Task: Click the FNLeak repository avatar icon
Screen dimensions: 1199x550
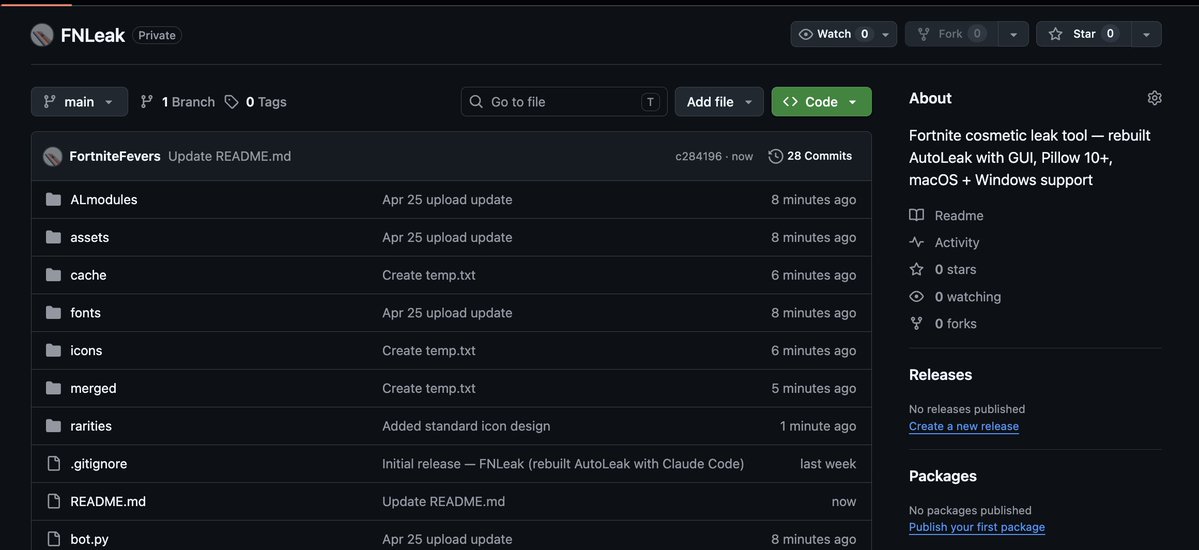Action: click(42, 35)
